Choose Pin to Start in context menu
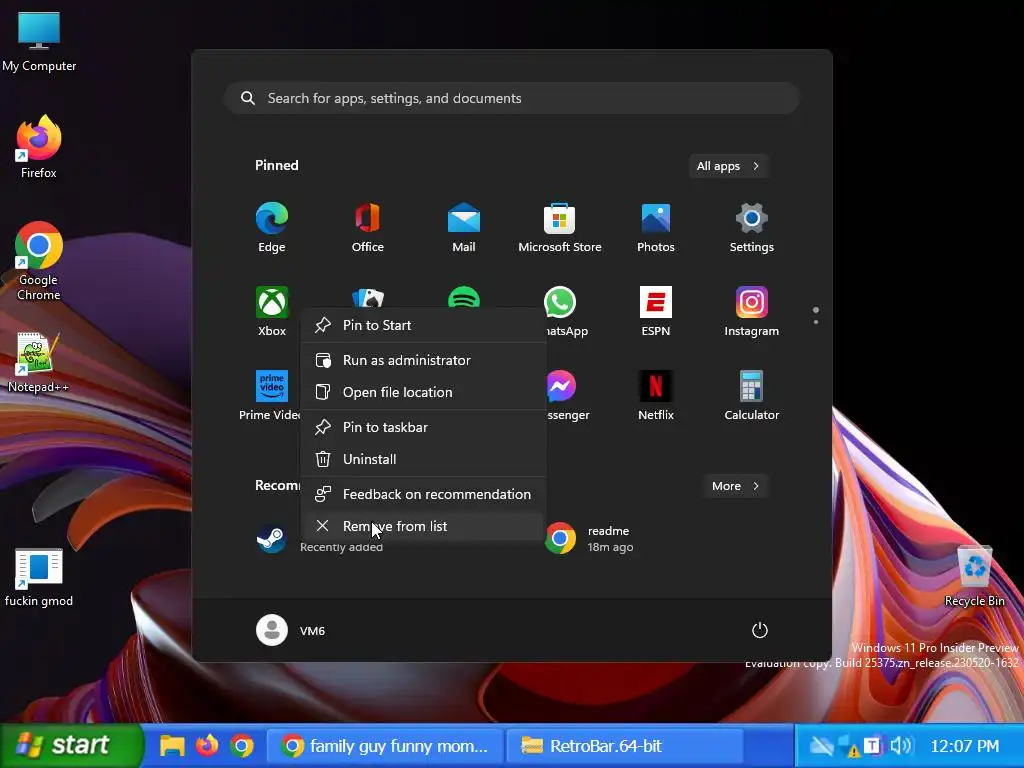This screenshot has height=768, width=1024. 423,325
